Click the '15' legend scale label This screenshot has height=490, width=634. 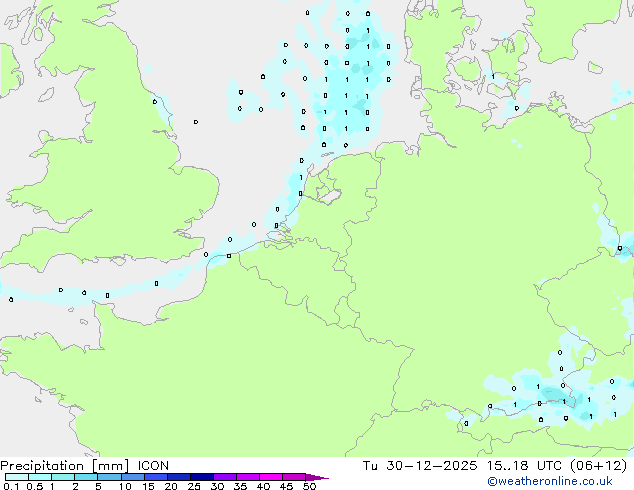coord(148,486)
